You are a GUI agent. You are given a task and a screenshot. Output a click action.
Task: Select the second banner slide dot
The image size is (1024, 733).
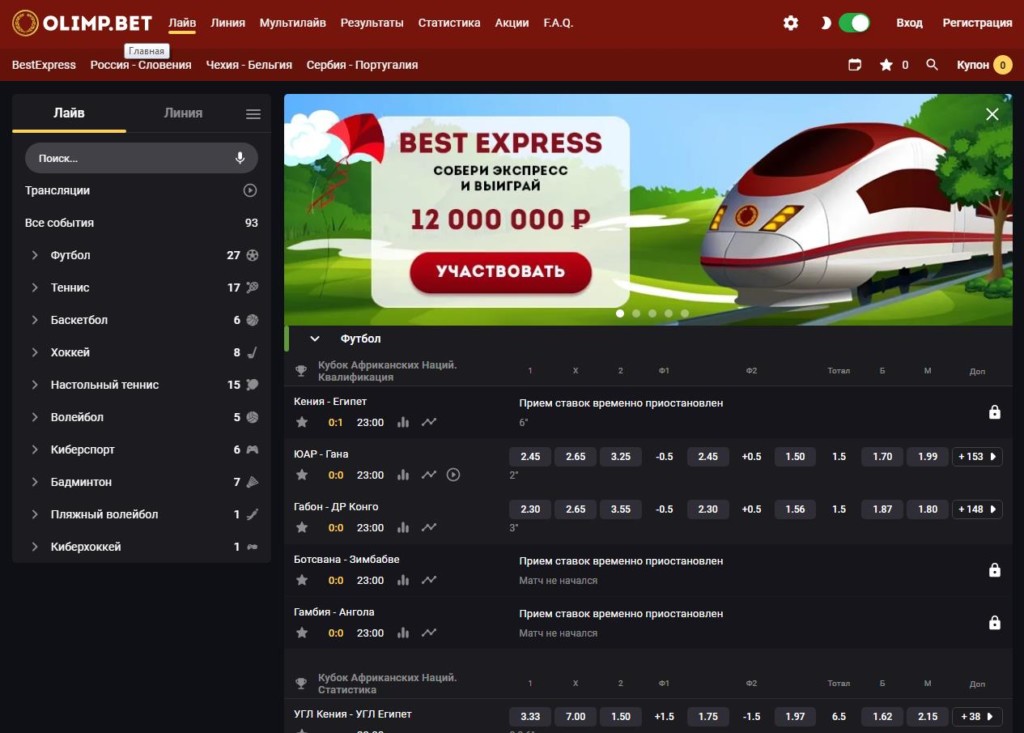pyautogui.click(x=636, y=314)
